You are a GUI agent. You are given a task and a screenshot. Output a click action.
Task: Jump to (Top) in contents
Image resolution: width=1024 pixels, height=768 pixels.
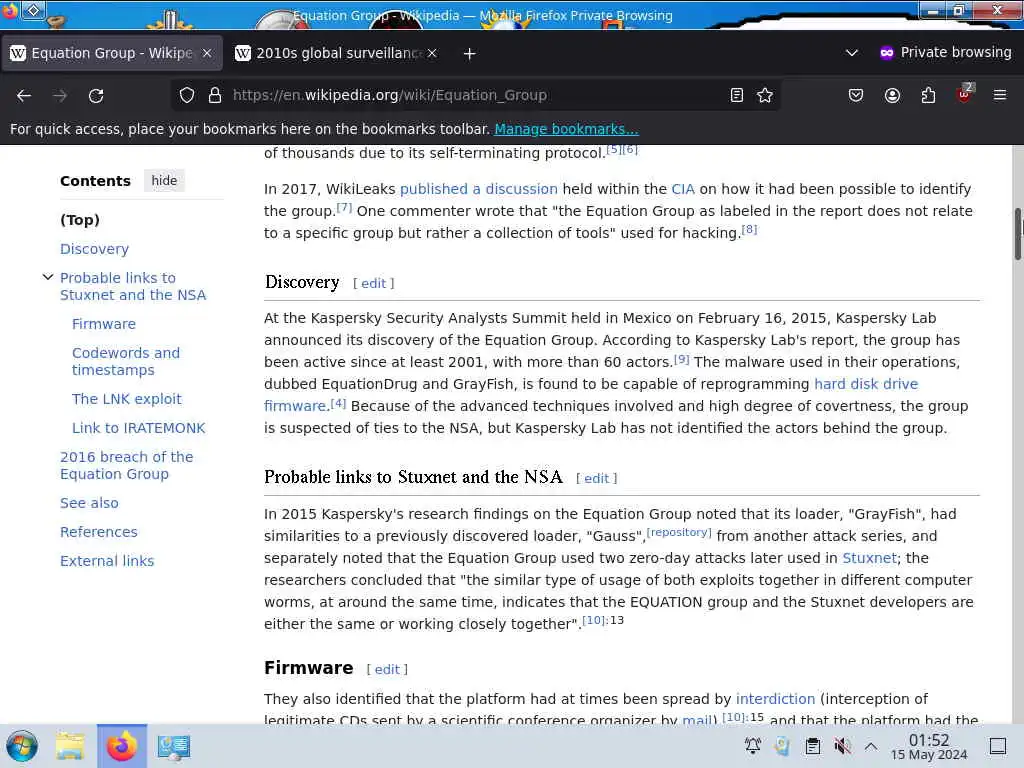click(80, 220)
